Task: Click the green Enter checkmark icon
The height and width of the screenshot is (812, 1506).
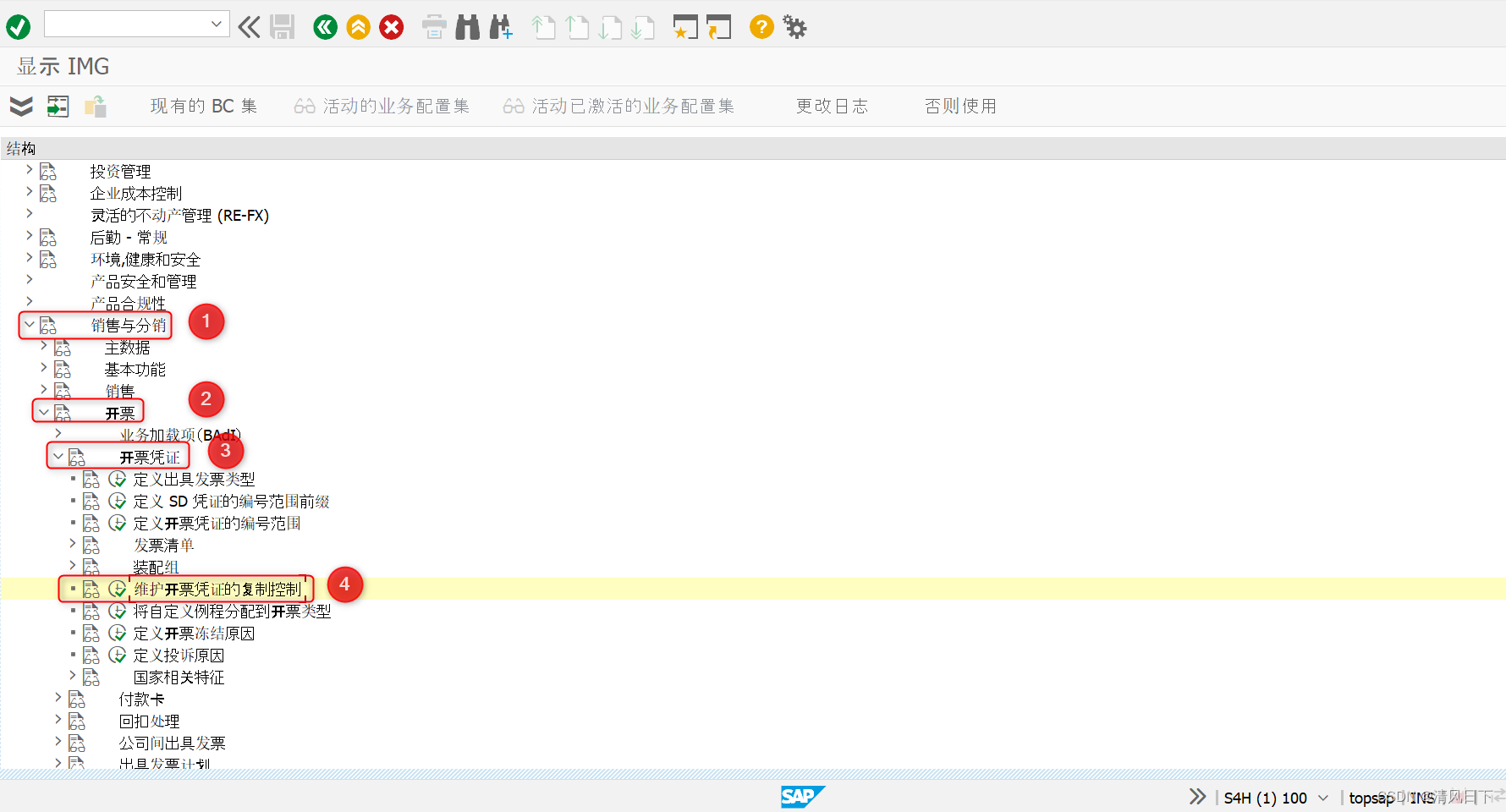Action: click(19, 27)
